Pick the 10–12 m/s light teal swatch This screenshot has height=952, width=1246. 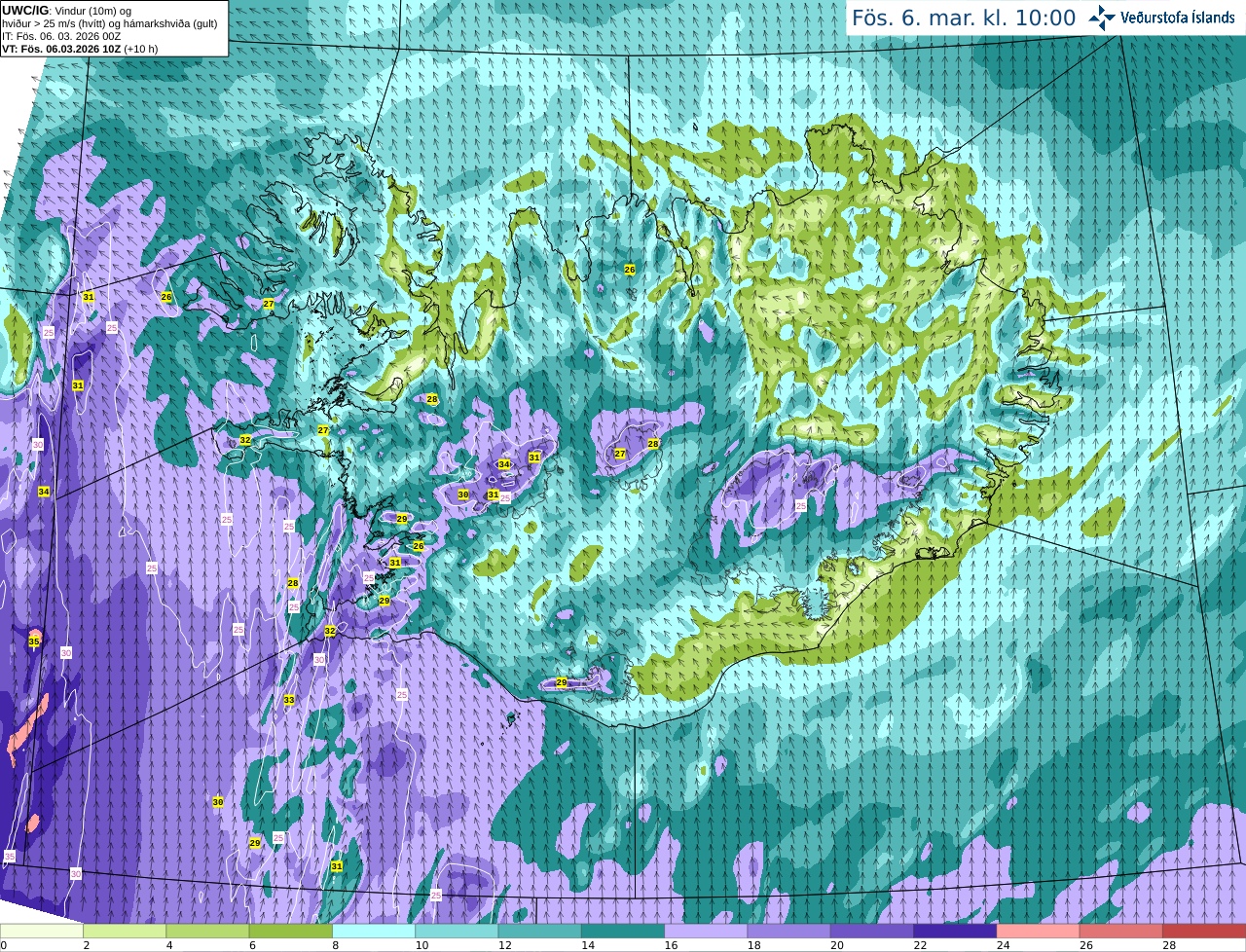coord(457,932)
